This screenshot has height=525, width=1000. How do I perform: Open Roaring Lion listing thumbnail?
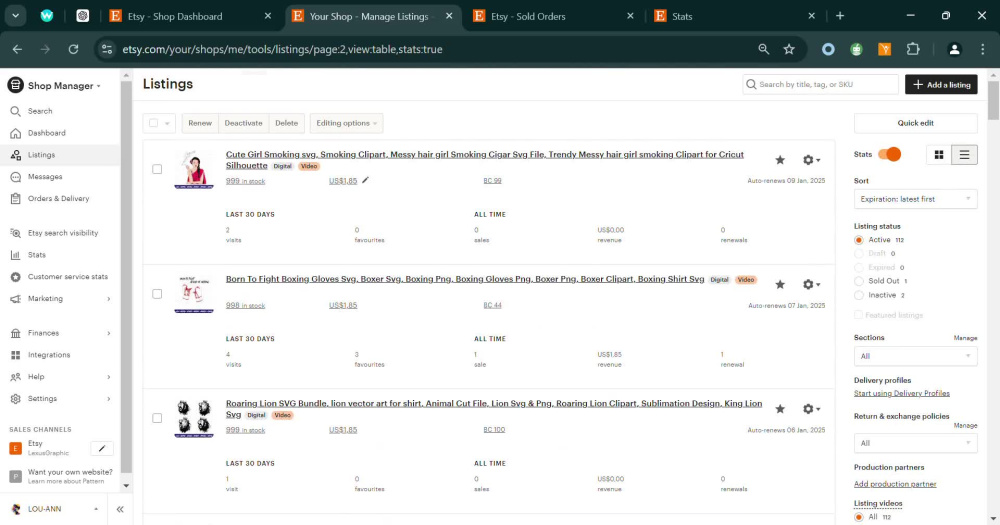[x=194, y=418]
